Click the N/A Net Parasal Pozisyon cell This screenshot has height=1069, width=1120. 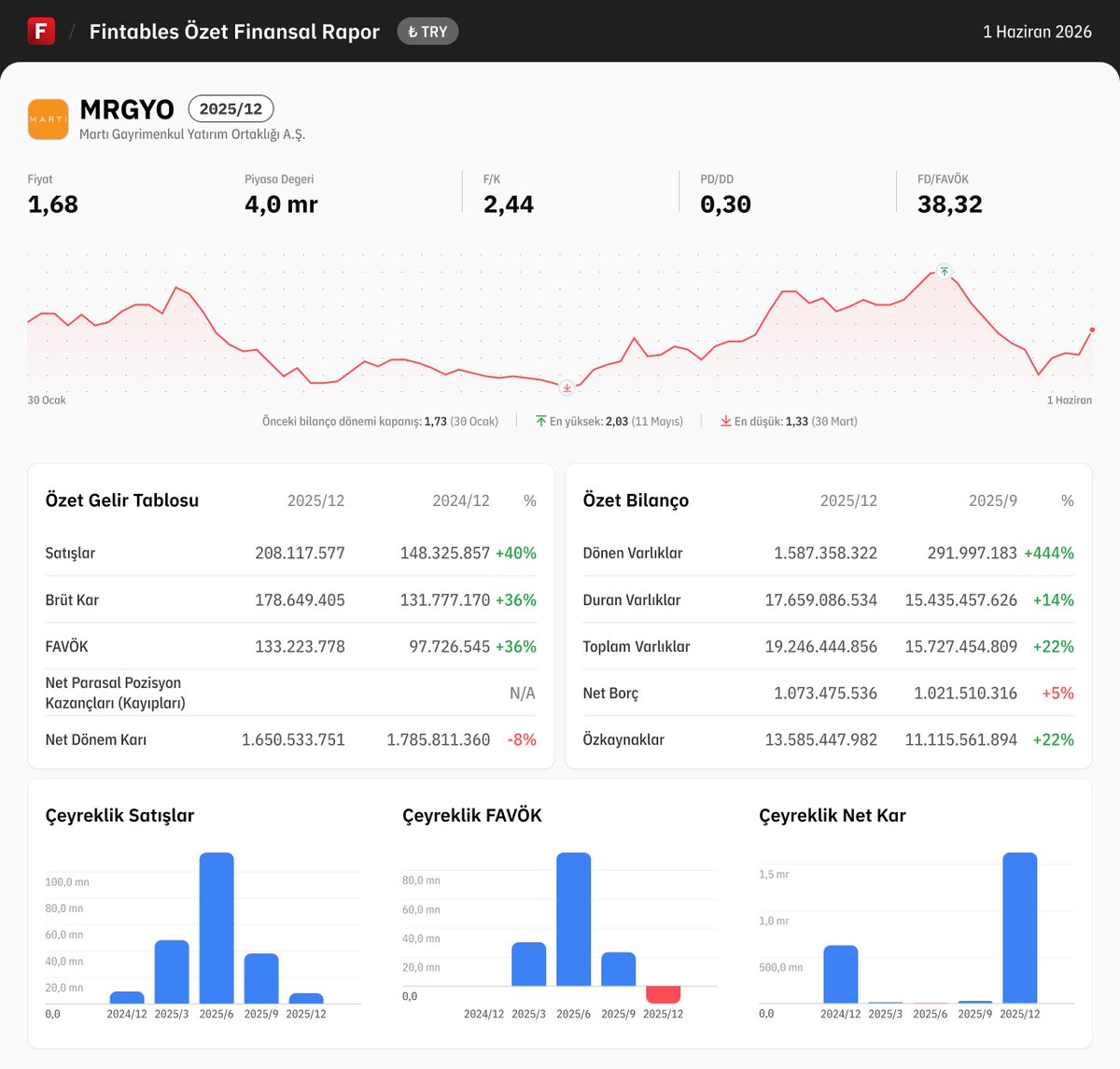pyautogui.click(x=523, y=693)
